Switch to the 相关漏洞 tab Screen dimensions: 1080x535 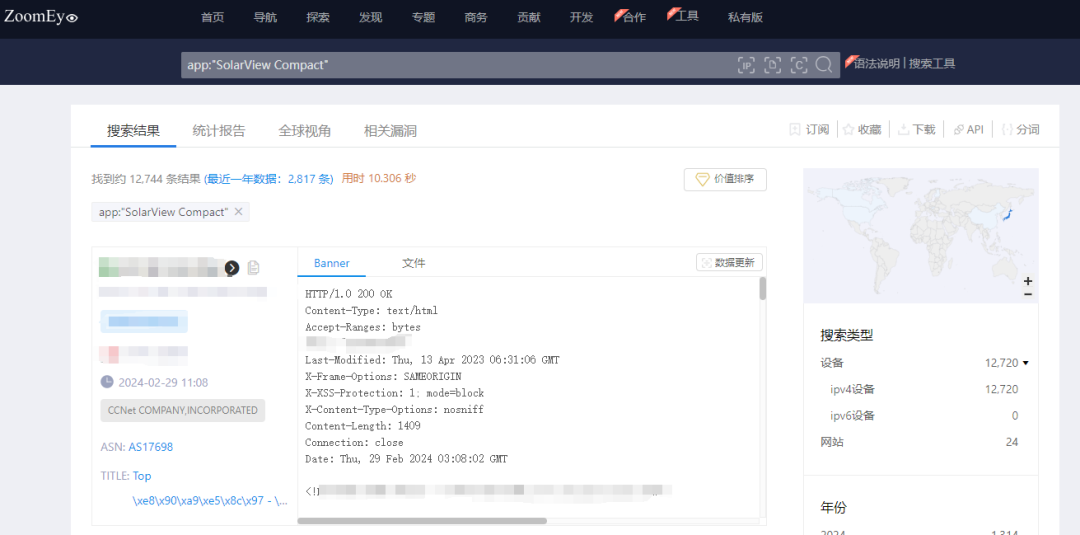tap(390, 131)
